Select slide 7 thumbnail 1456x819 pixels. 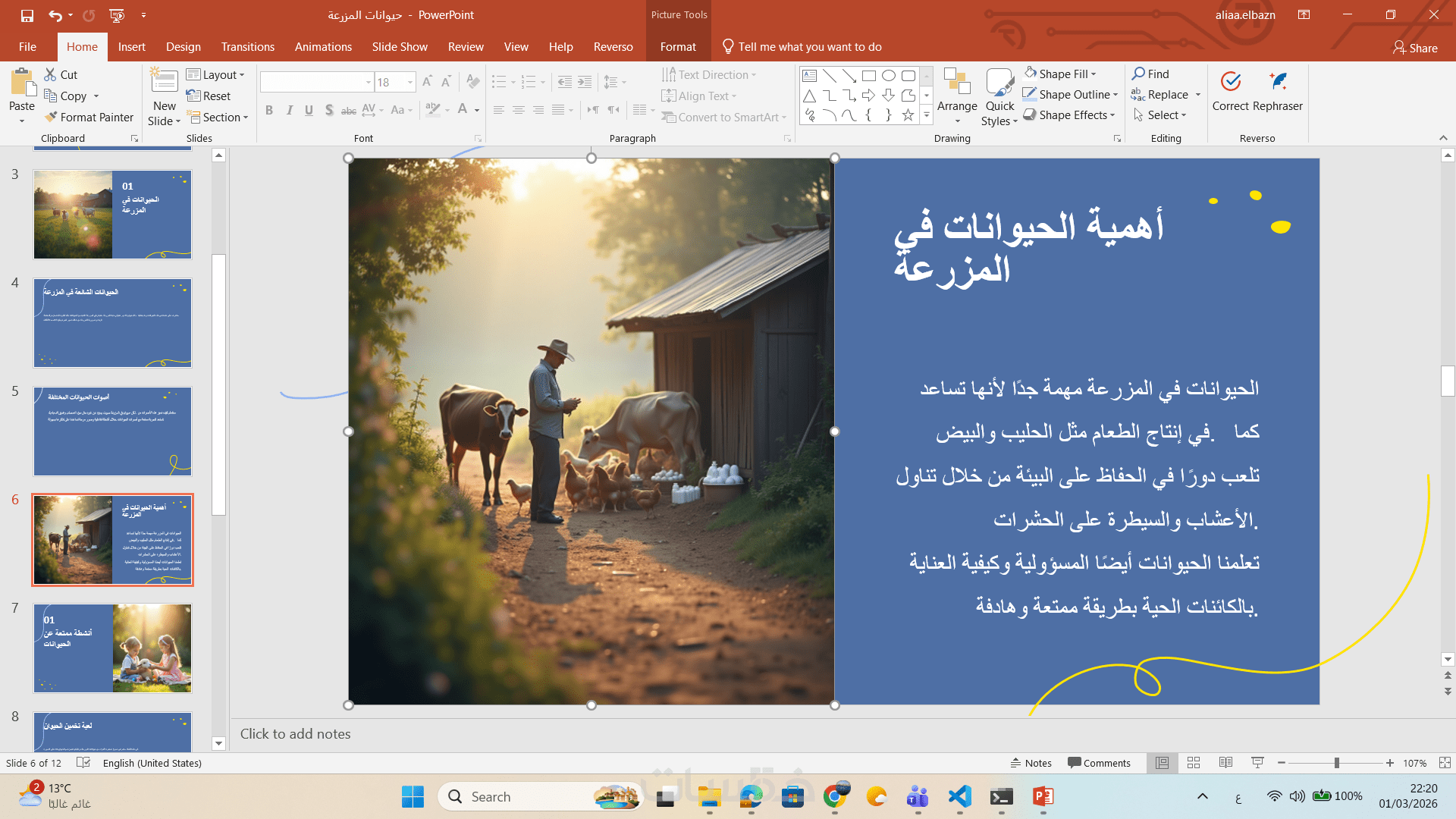coord(112,648)
